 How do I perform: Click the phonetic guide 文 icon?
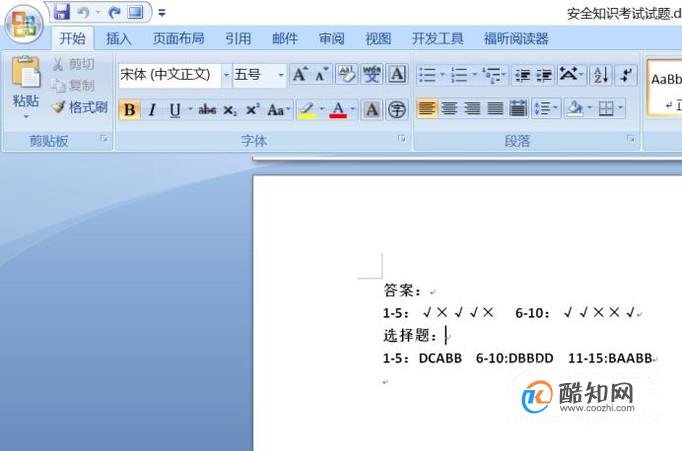pos(372,74)
